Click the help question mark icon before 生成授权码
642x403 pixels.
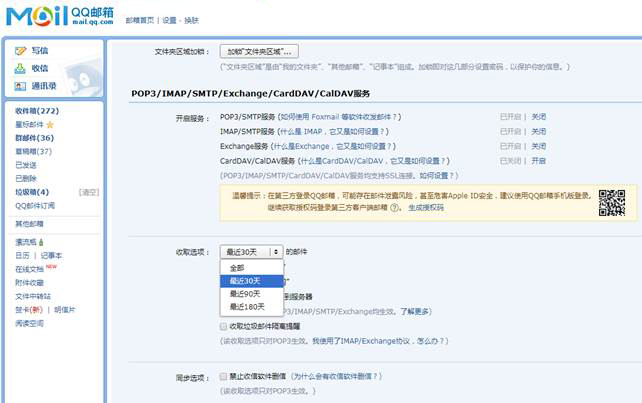395,209
